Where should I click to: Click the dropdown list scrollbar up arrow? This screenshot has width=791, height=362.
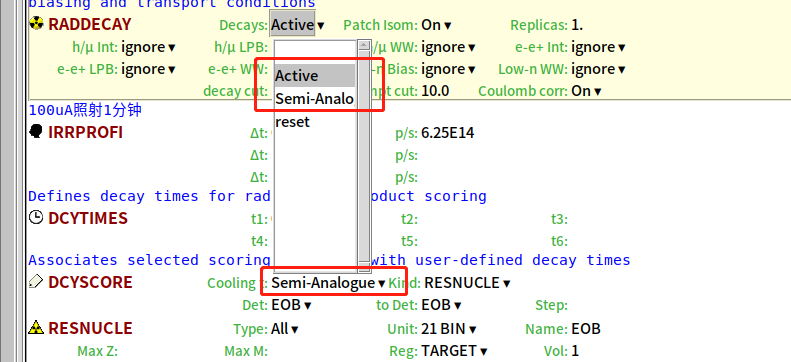click(x=364, y=46)
